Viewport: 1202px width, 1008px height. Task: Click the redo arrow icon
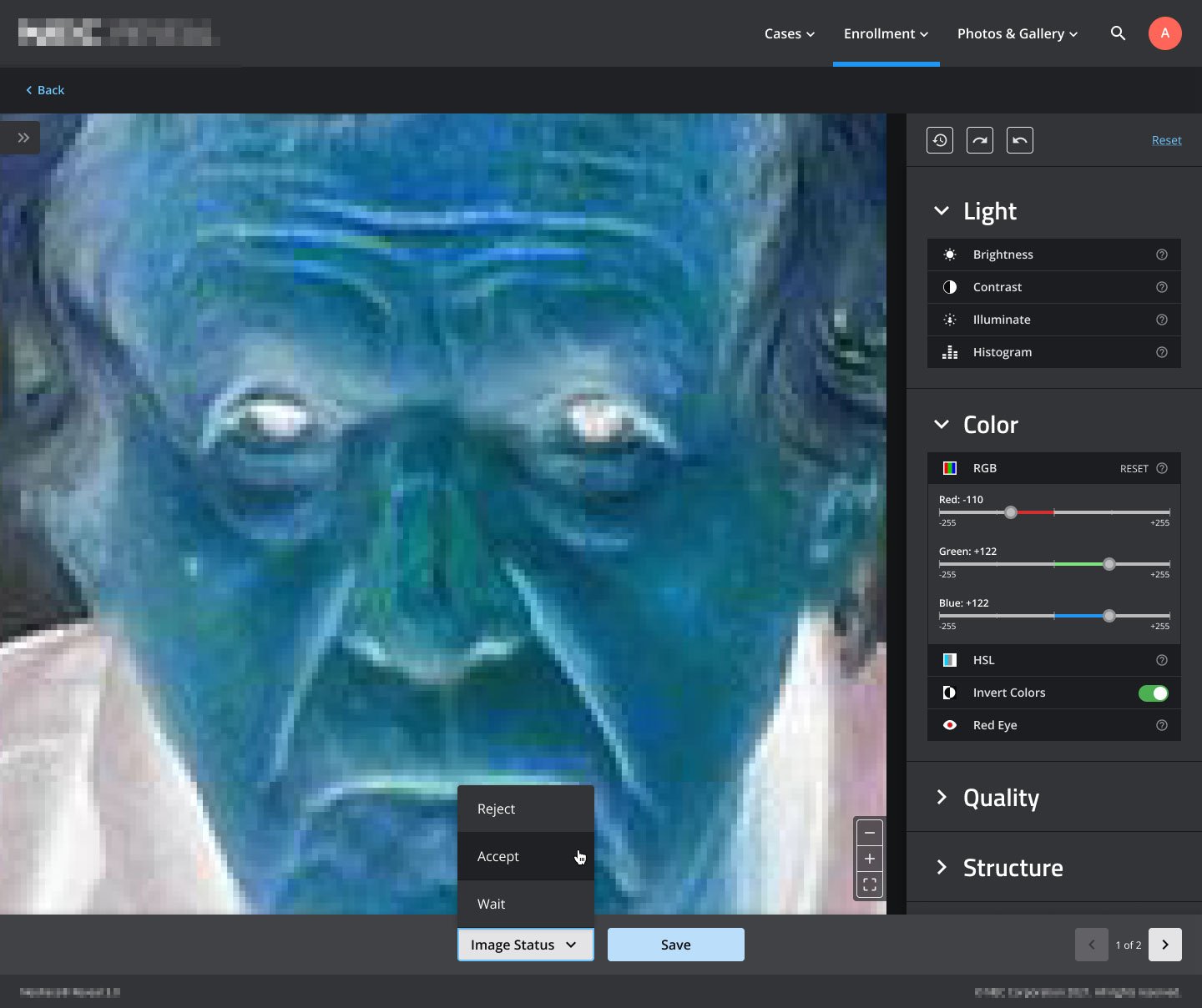click(980, 140)
